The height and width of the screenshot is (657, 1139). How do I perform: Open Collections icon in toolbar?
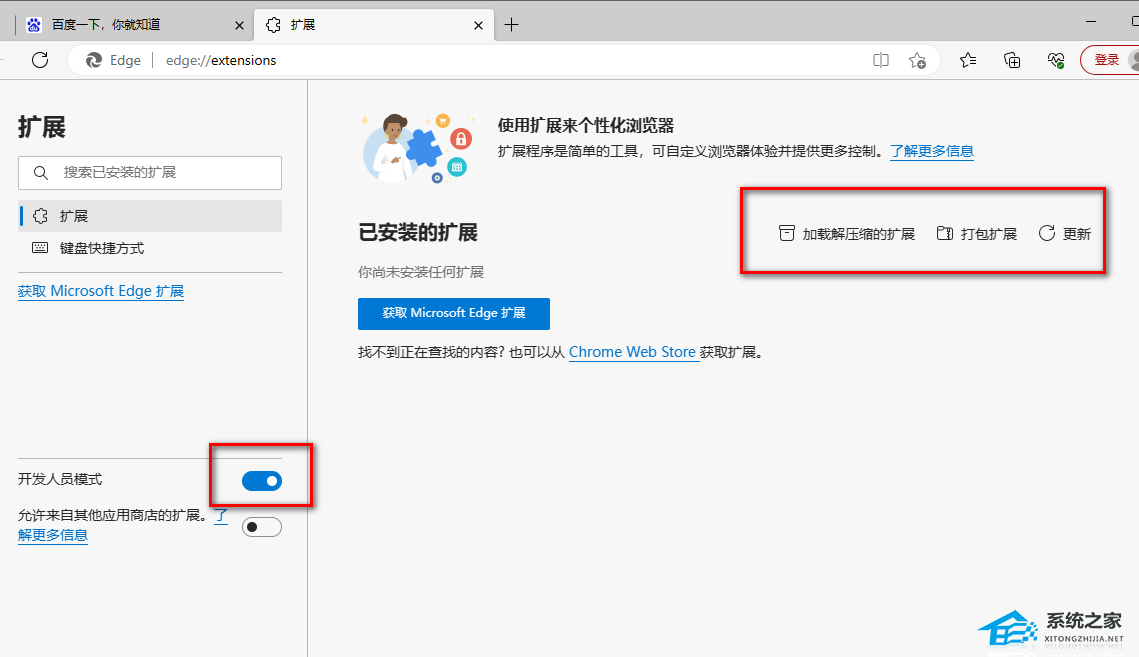(1012, 60)
